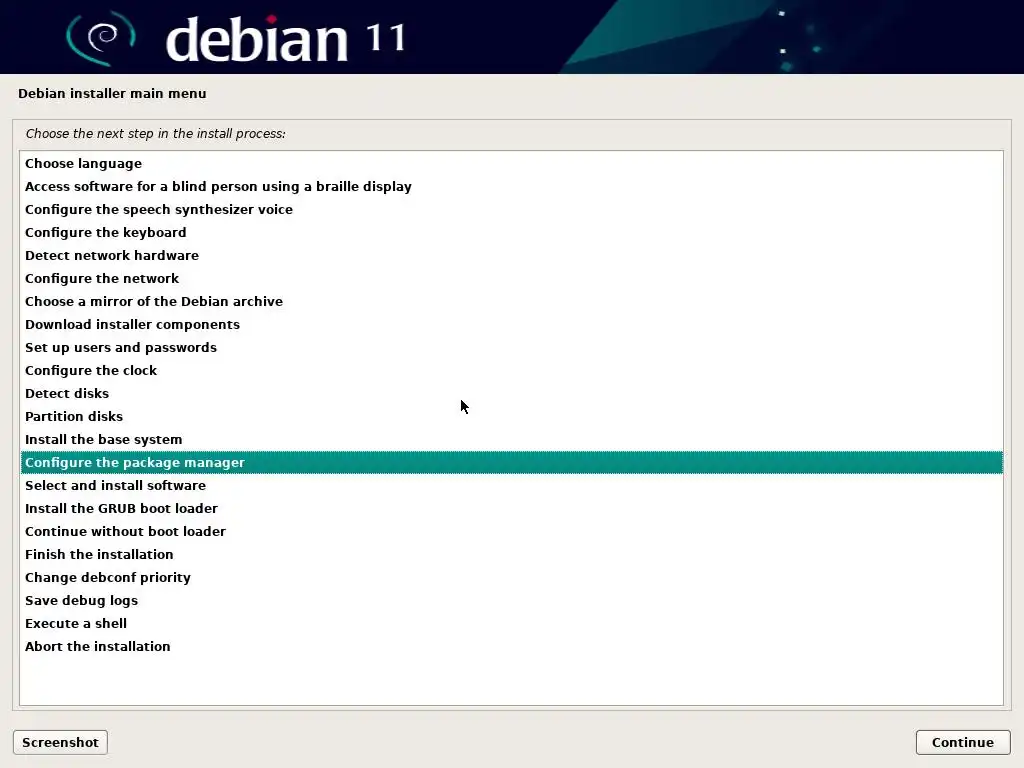Viewport: 1024px width, 768px height.
Task: Pick Detect network hardware step
Action: coord(511,255)
